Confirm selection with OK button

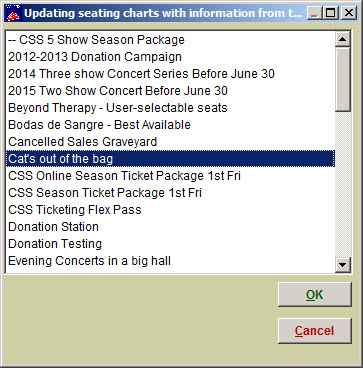tap(315, 295)
